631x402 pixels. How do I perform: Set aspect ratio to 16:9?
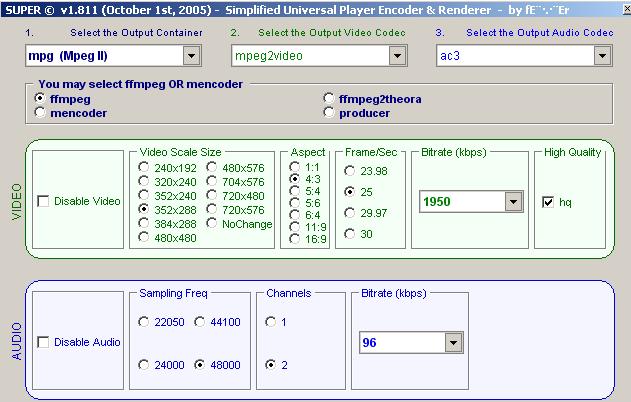[295, 239]
